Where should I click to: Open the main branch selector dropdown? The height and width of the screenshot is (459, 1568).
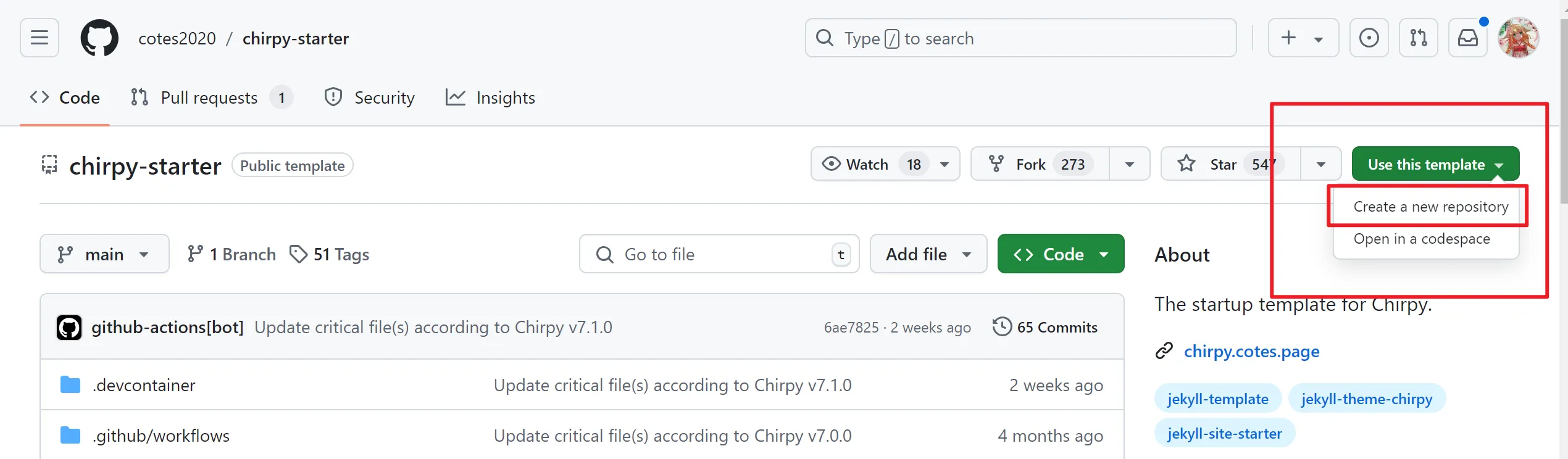click(x=104, y=254)
